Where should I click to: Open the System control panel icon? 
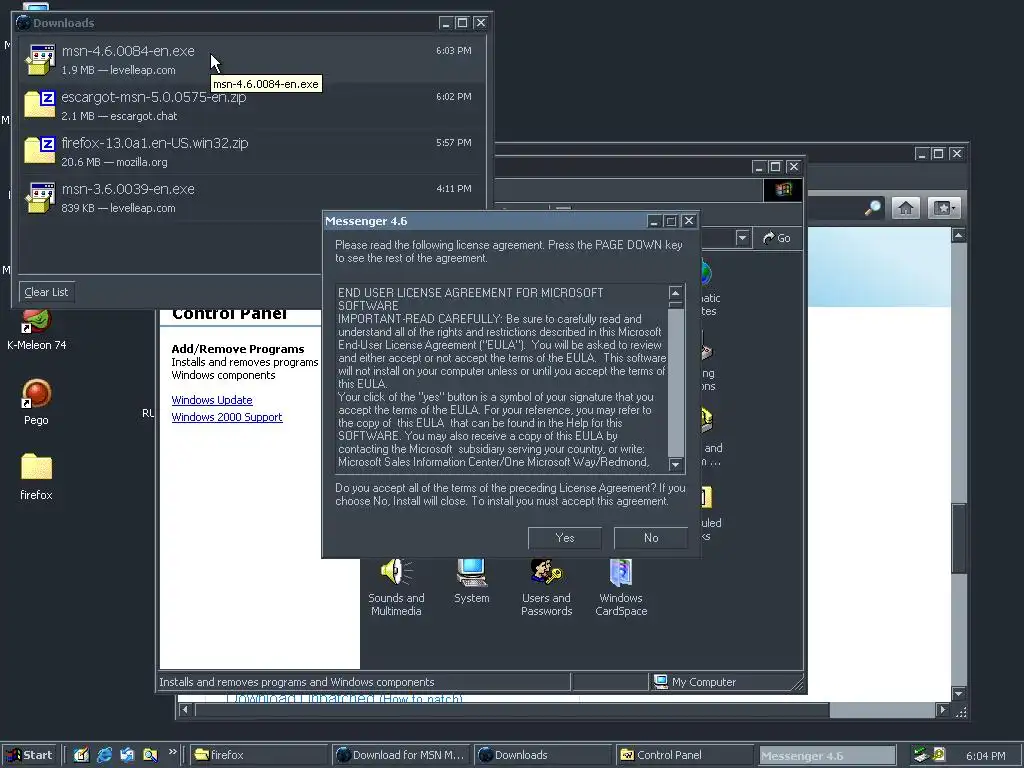471,573
